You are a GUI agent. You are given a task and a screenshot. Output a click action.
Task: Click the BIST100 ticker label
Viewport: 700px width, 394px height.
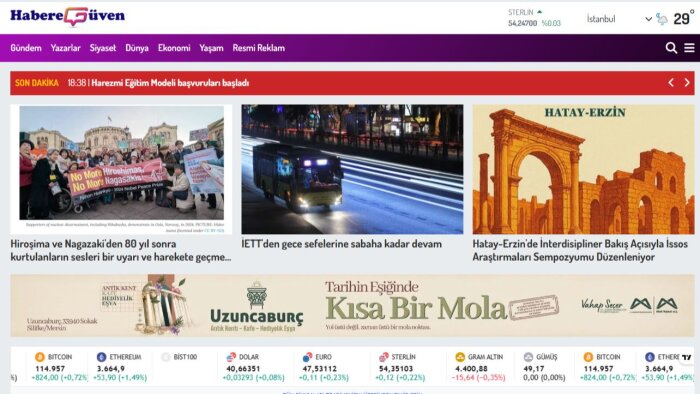185,357
